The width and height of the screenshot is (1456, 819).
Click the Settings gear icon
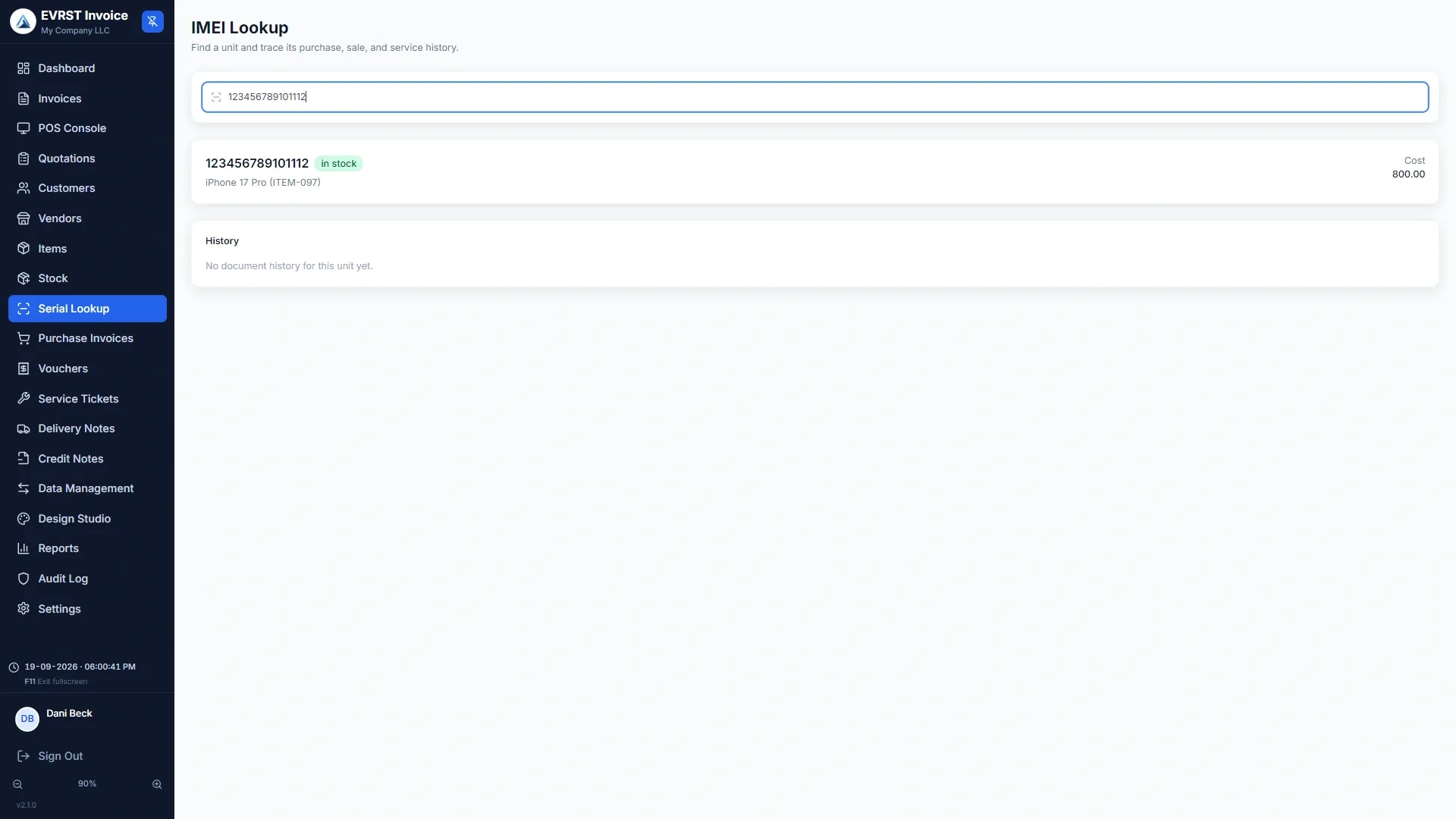click(x=24, y=609)
